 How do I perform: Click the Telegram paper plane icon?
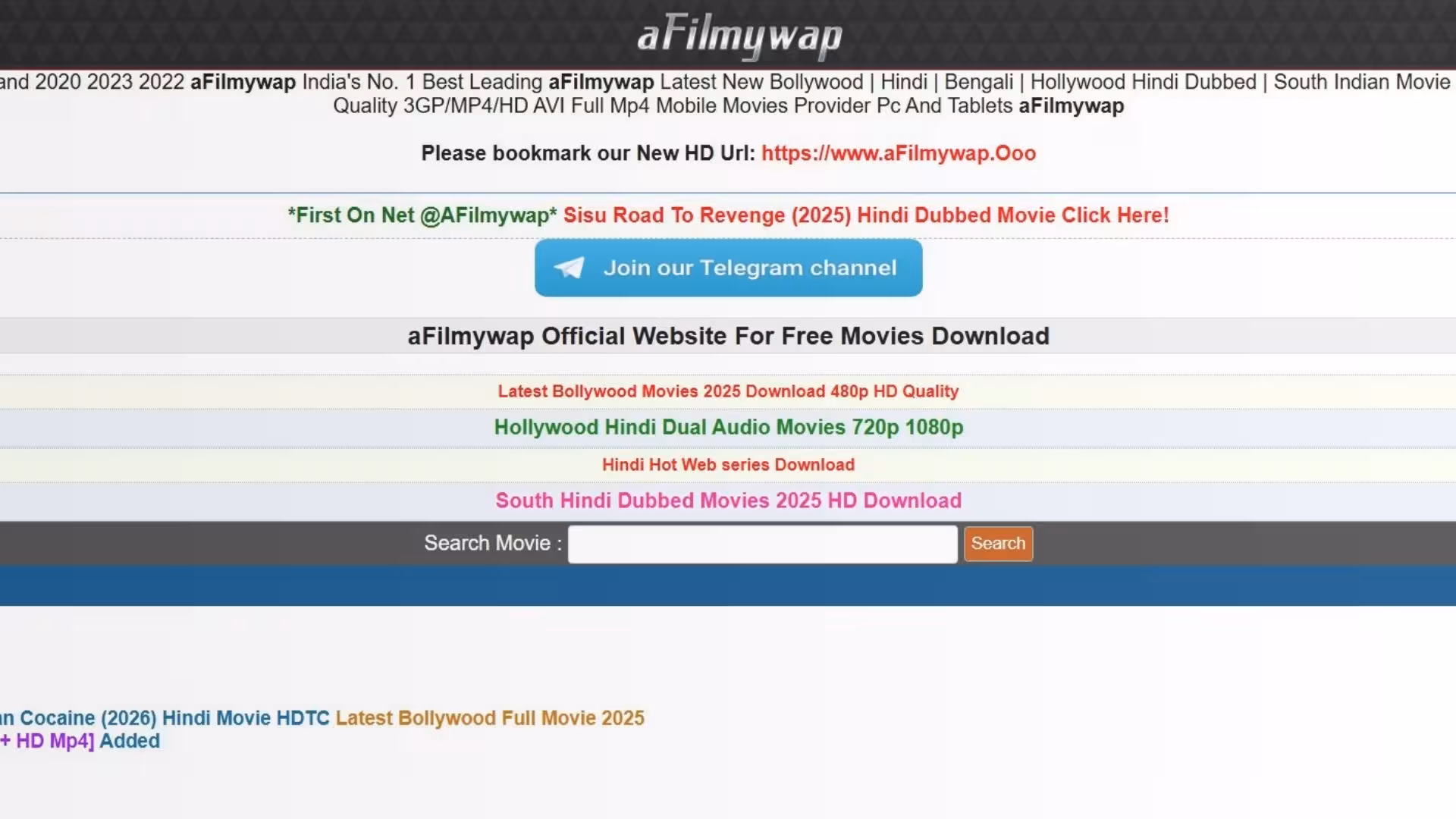click(570, 267)
